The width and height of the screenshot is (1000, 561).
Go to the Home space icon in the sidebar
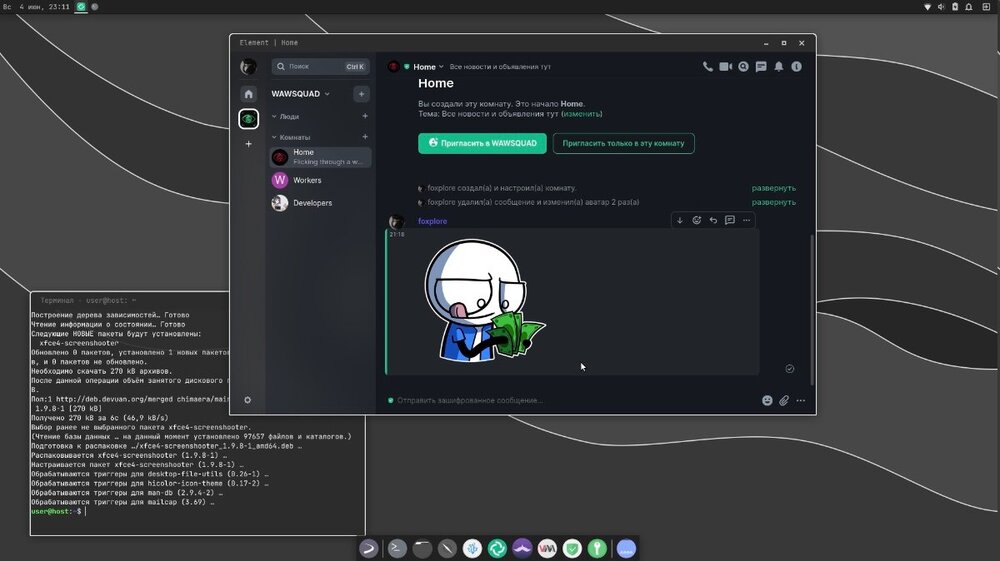[x=249, y=94]
